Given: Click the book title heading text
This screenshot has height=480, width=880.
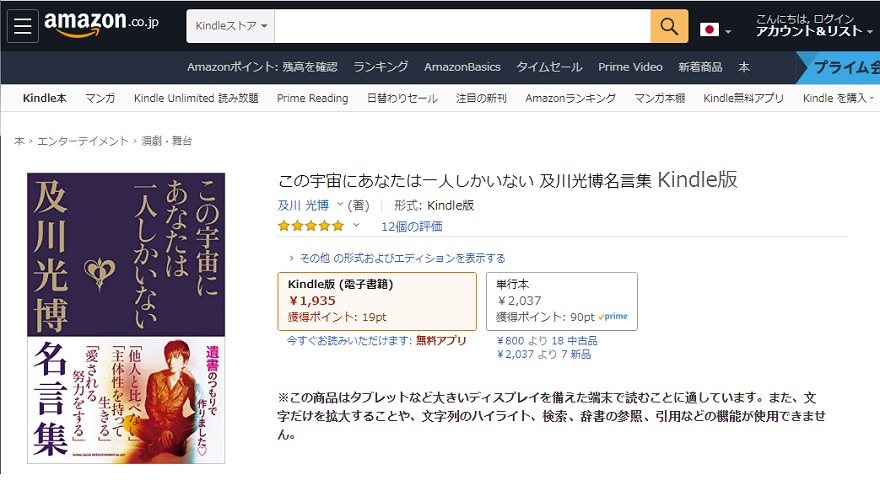Looking at the screenshot, I should click(x=507, y=180).
